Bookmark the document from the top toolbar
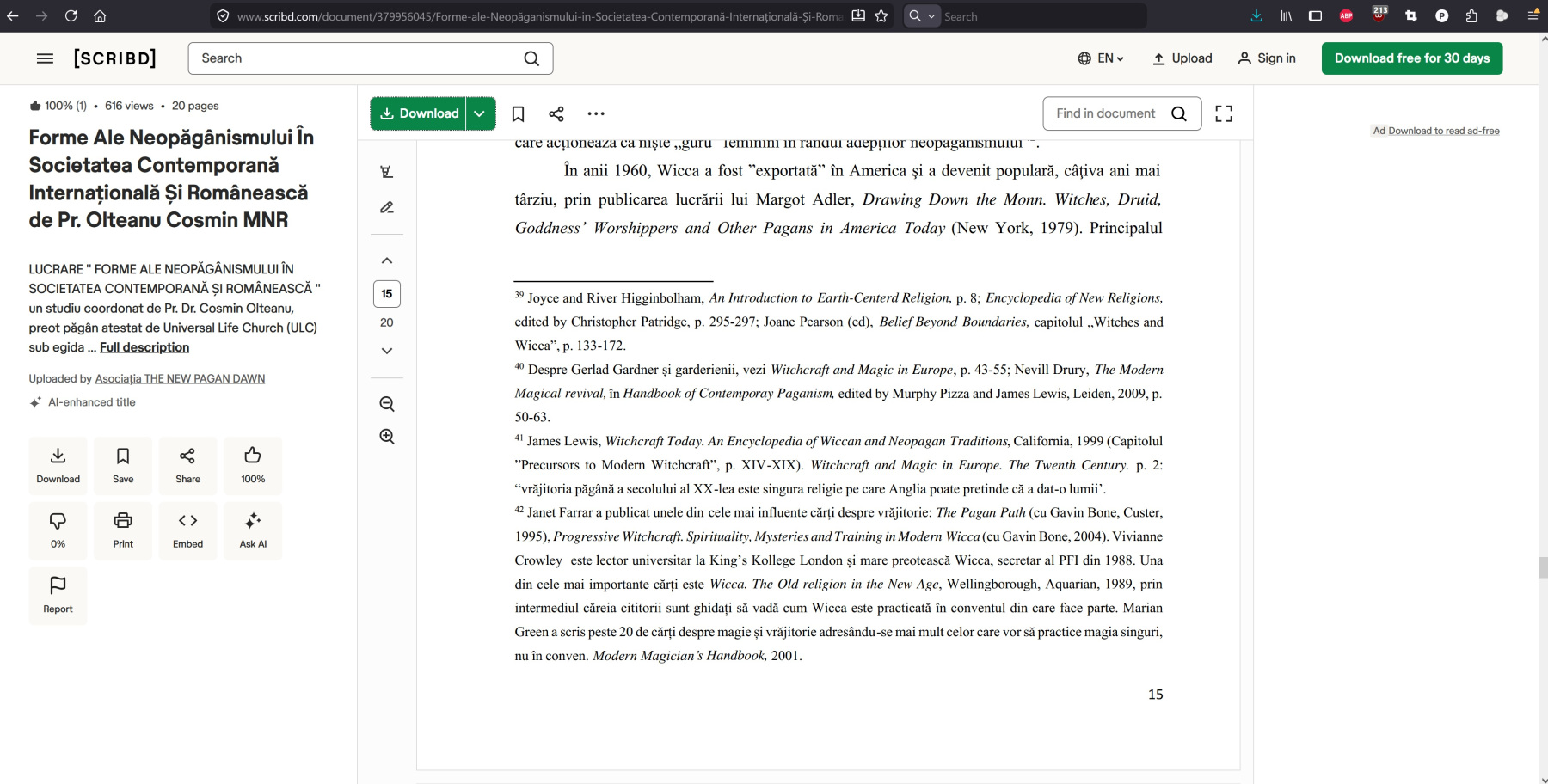Image resolution: width=1548 pixels, height=784 pixels. 518,113
